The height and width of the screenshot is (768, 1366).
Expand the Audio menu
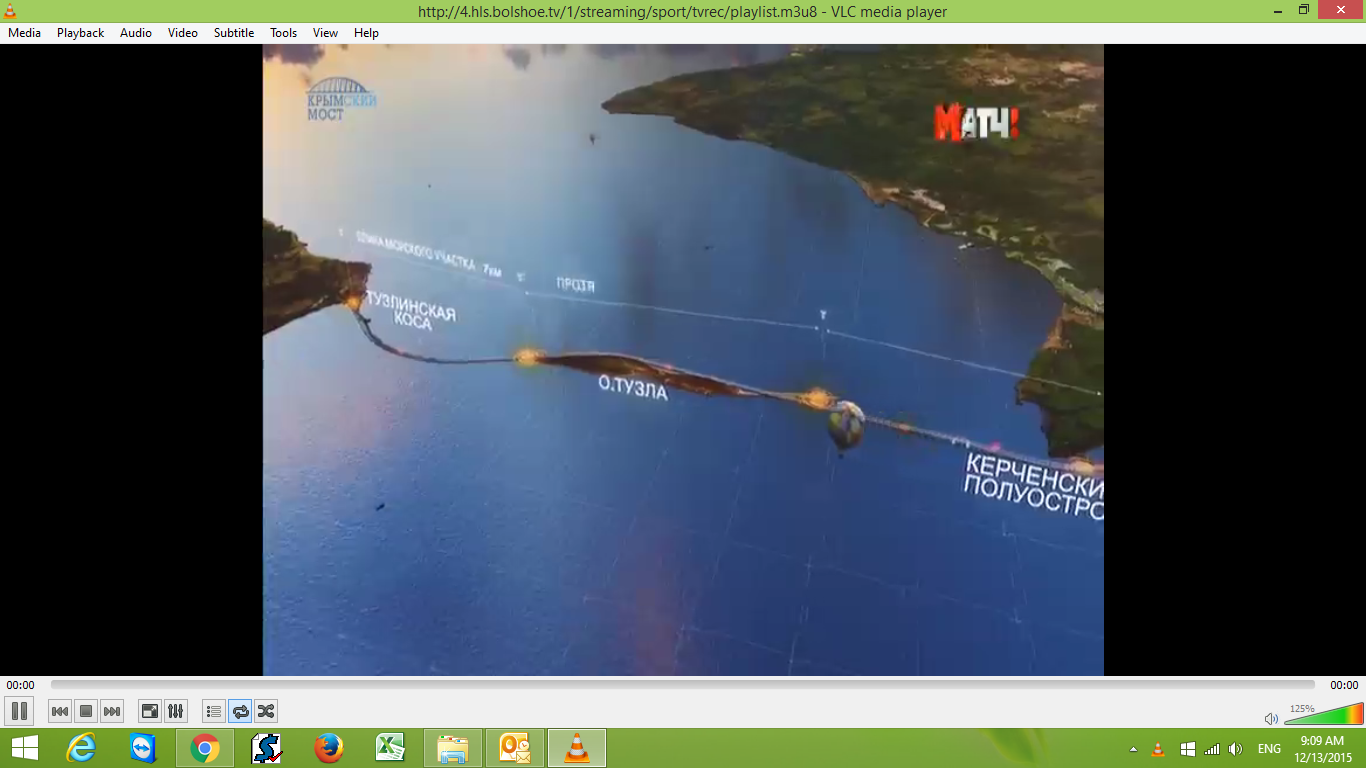pyautogui.click(x=136, y=33)
